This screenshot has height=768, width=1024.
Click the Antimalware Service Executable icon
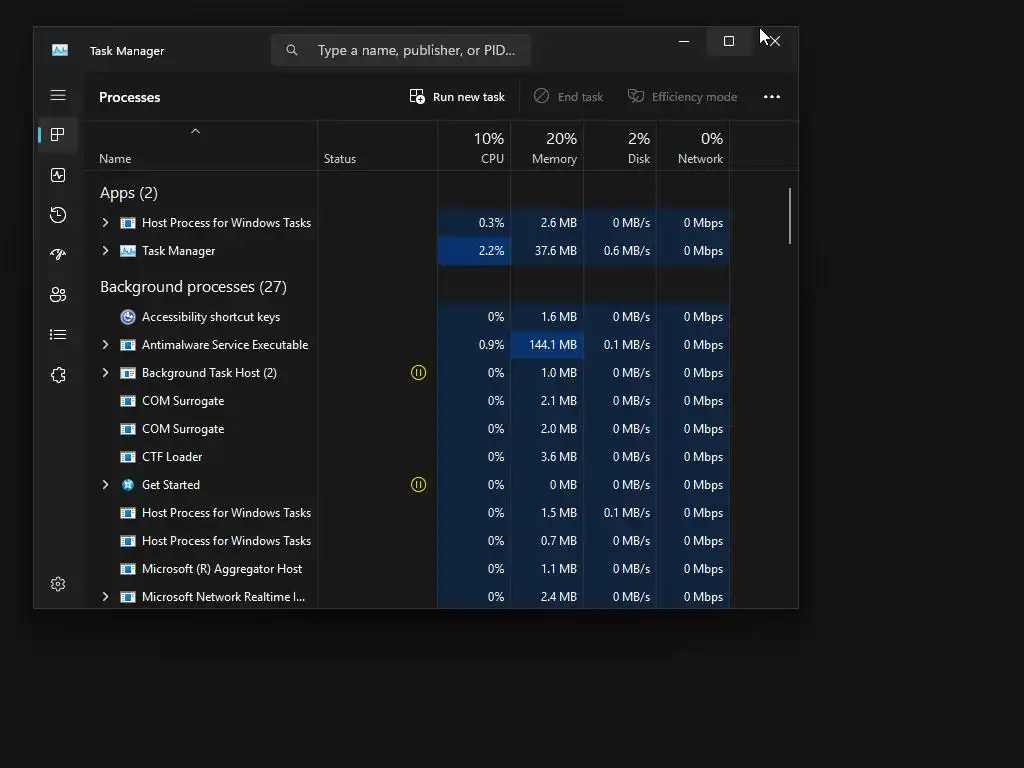coord(128,345)
